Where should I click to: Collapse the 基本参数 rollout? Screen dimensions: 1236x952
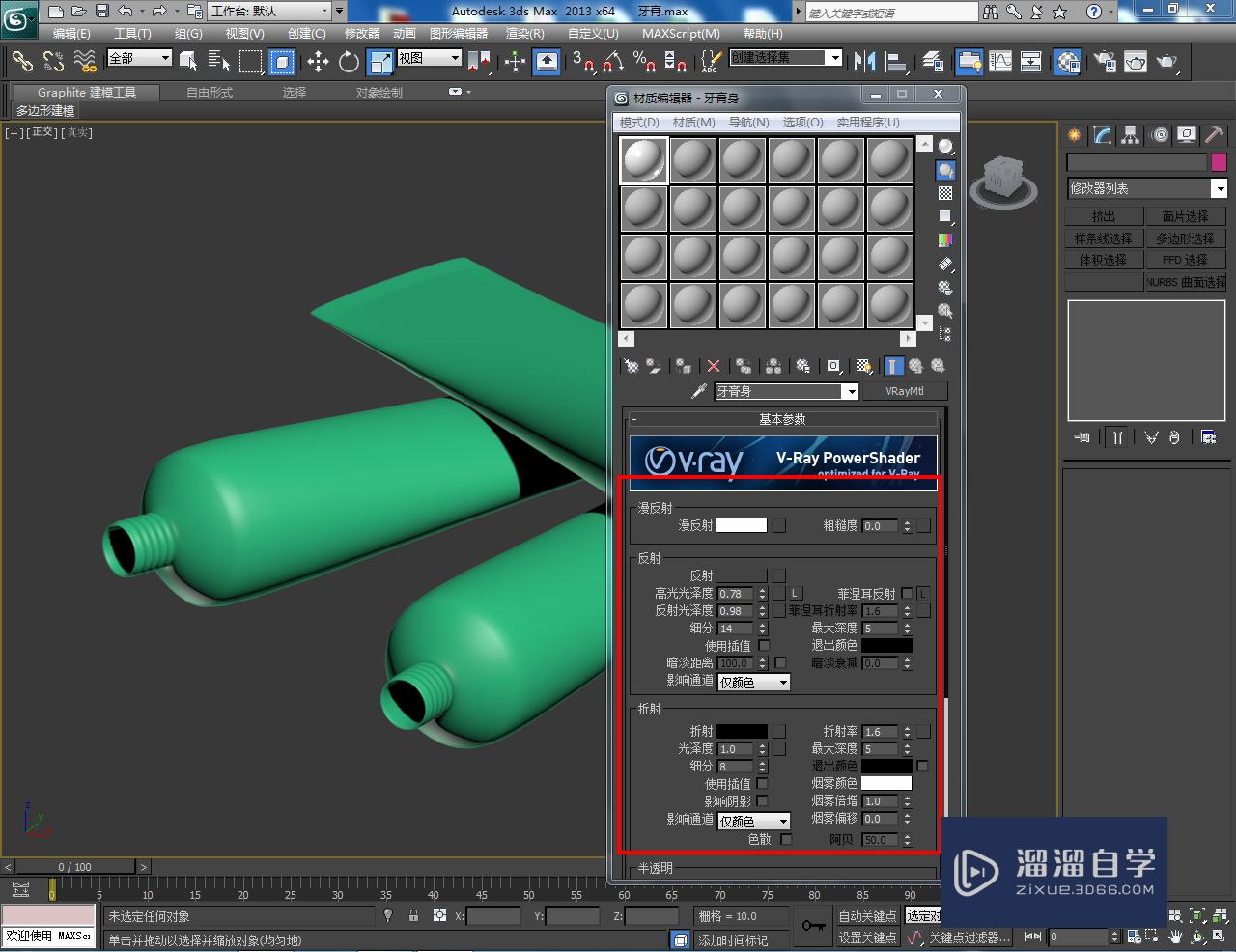pos(782,419)
